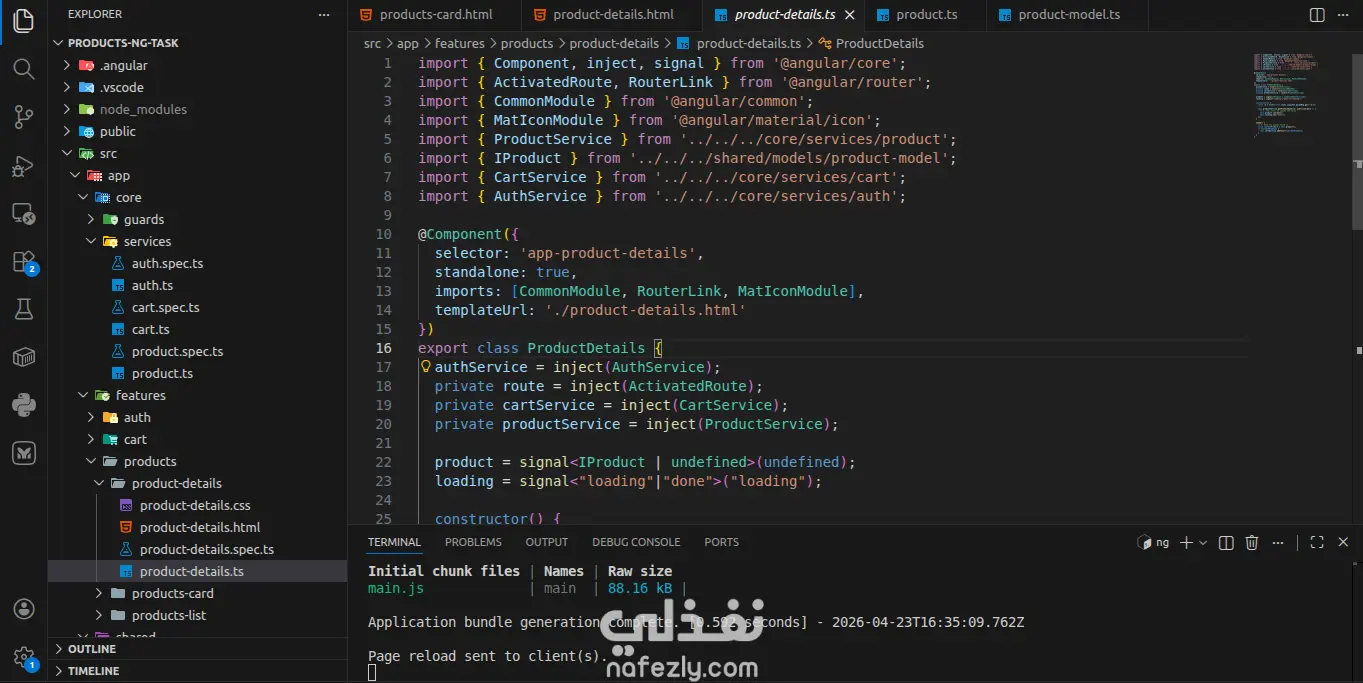1363x683 pixels.
Task: Expand the .angular folder
Action: pos(199,65)
